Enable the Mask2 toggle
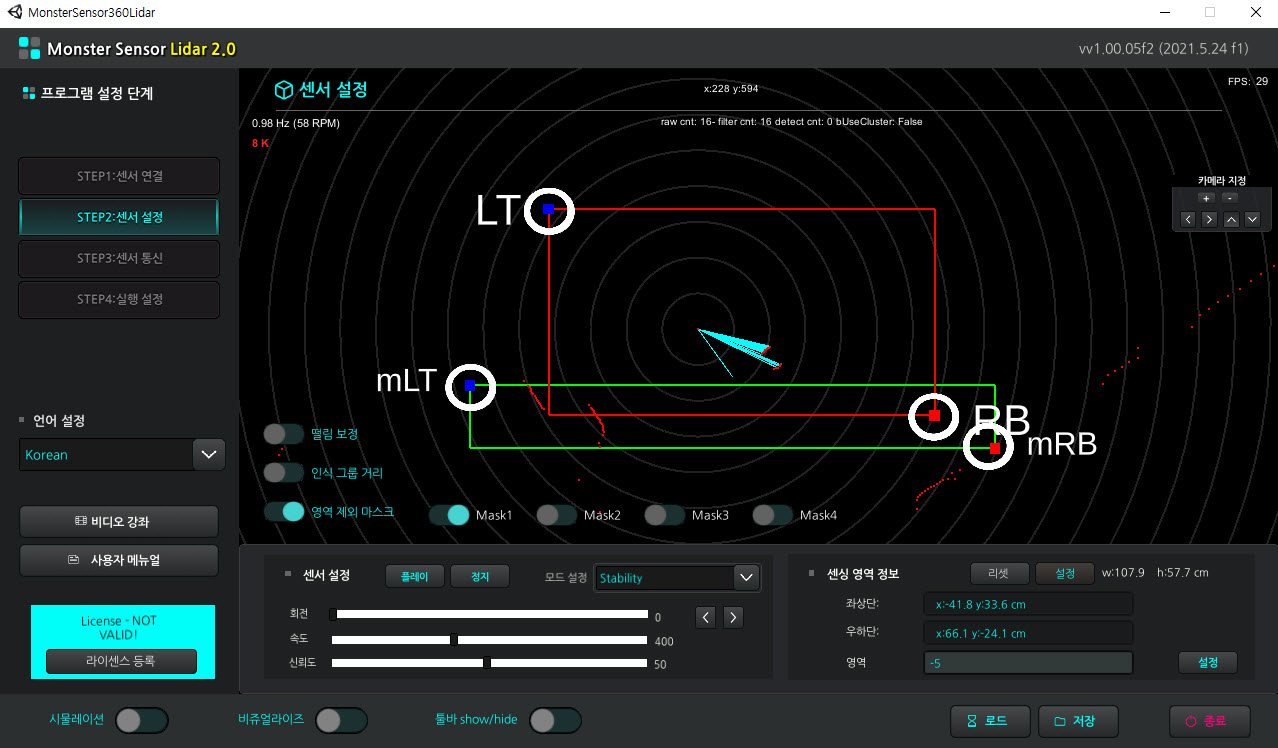The image size is (1278, 748). [557, 515]
